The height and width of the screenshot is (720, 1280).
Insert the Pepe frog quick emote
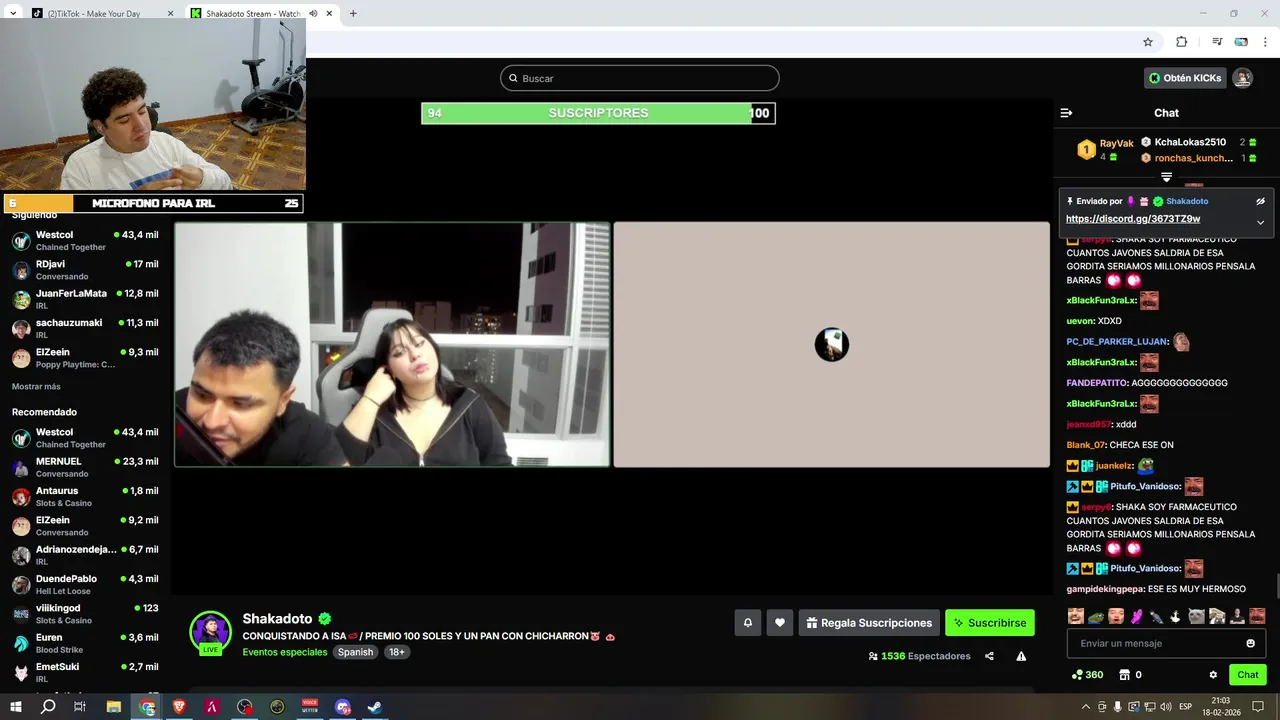pyautogui.click(x=1096, y=616)
